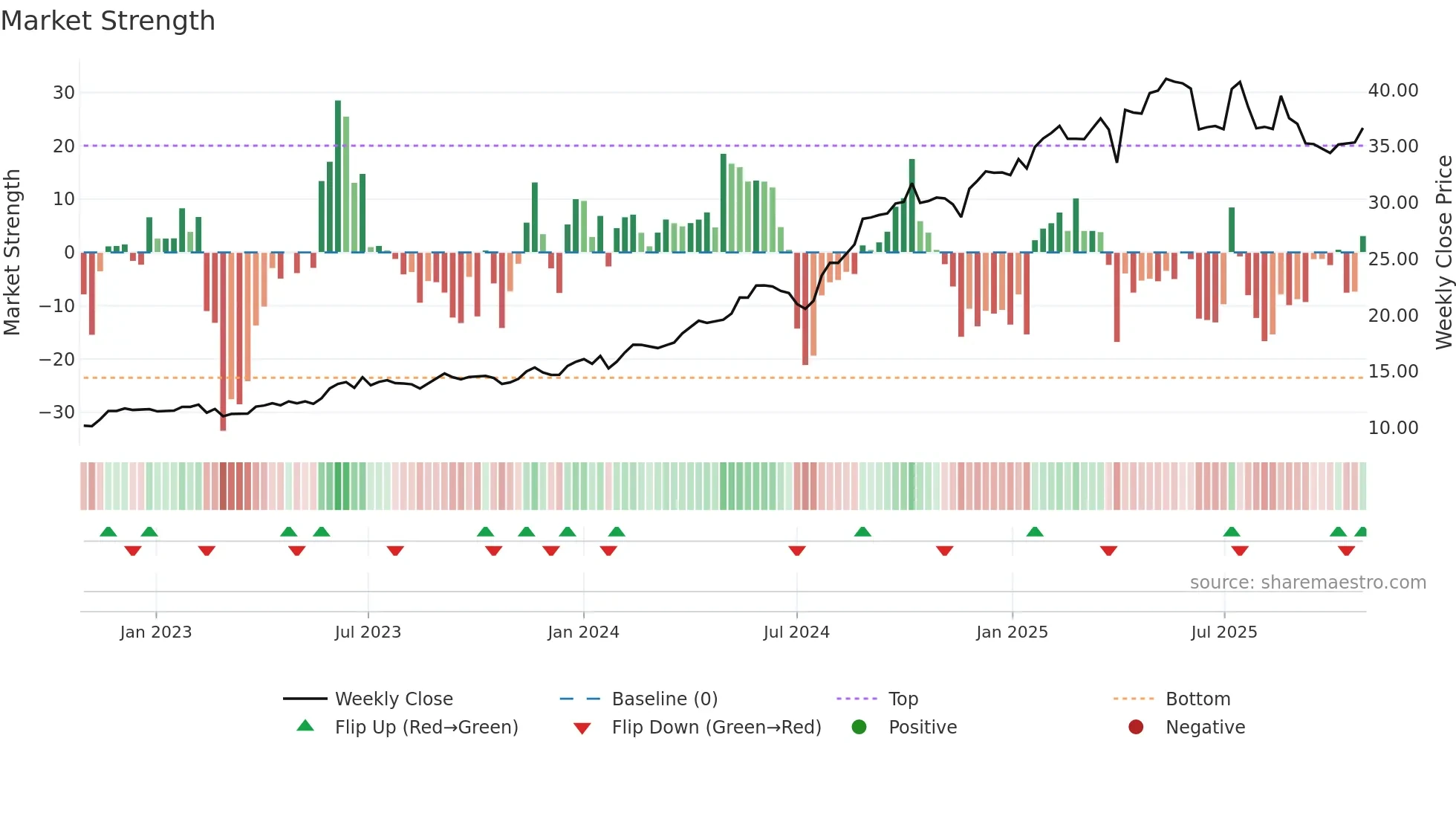The width and height of the screenshot is (1456, 819).
Task: Click the flip-down red triangle near Jul 2024
Action: click(797, 551)
